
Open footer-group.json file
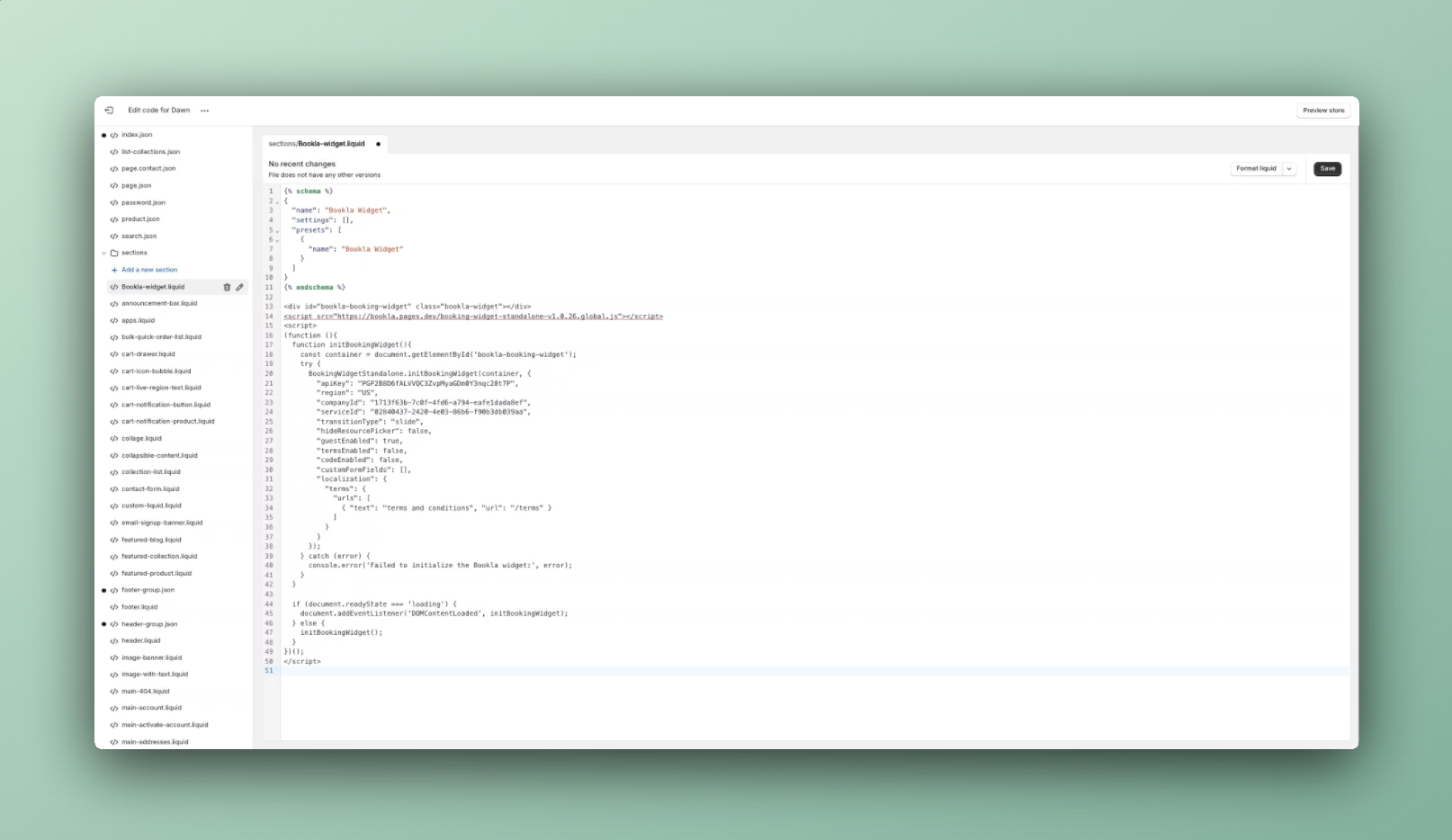[x=148, y=590]
